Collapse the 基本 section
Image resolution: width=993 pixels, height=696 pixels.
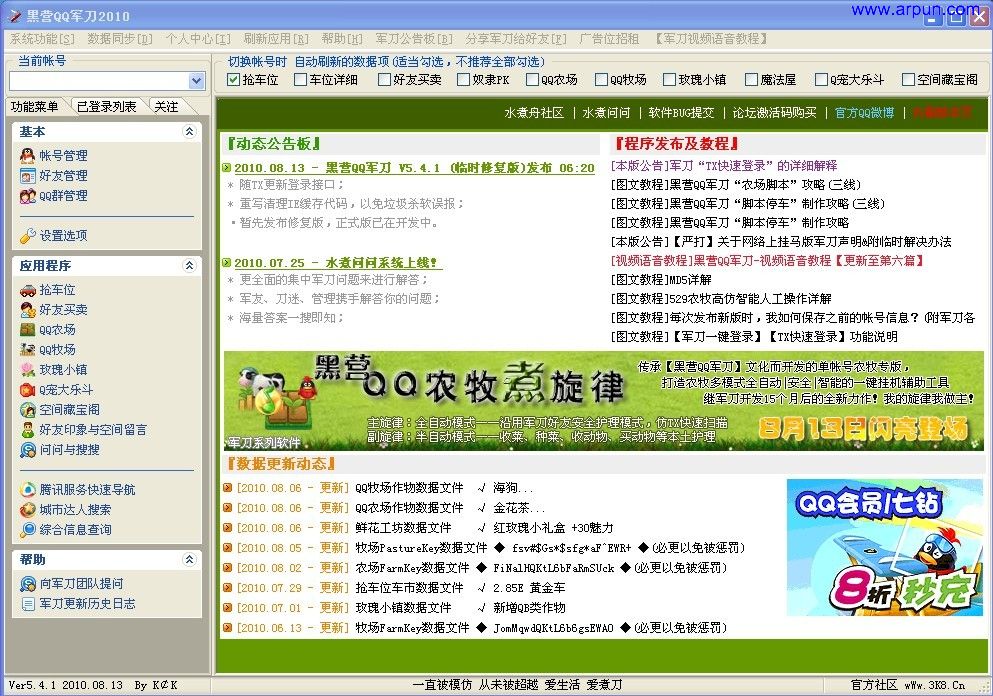pos(189,132)
